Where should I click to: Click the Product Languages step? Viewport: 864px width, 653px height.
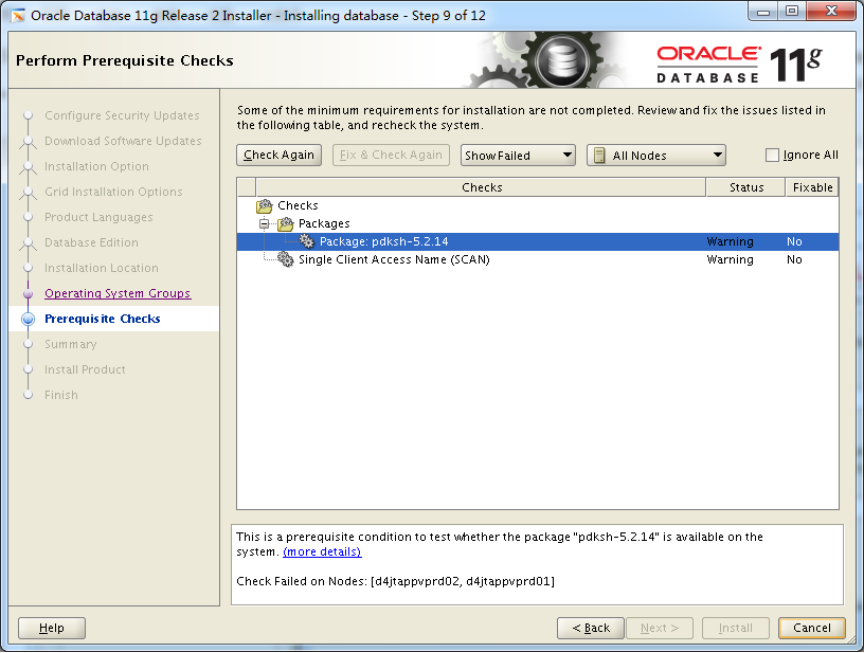[99, 217]
